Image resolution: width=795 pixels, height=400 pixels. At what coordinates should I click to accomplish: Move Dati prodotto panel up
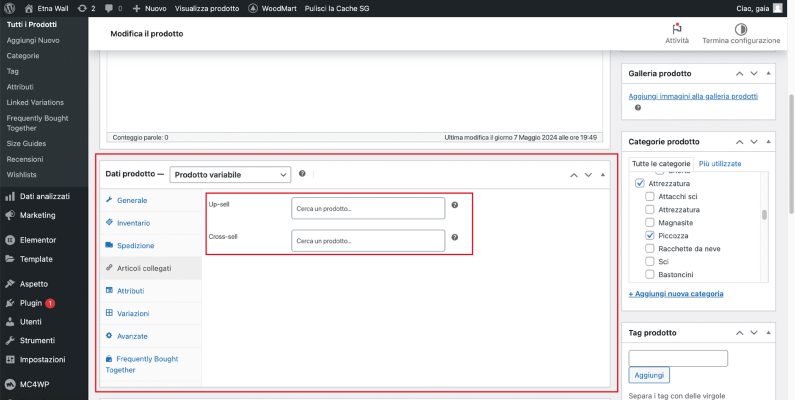pyautogui.click(x=573, y=175)
